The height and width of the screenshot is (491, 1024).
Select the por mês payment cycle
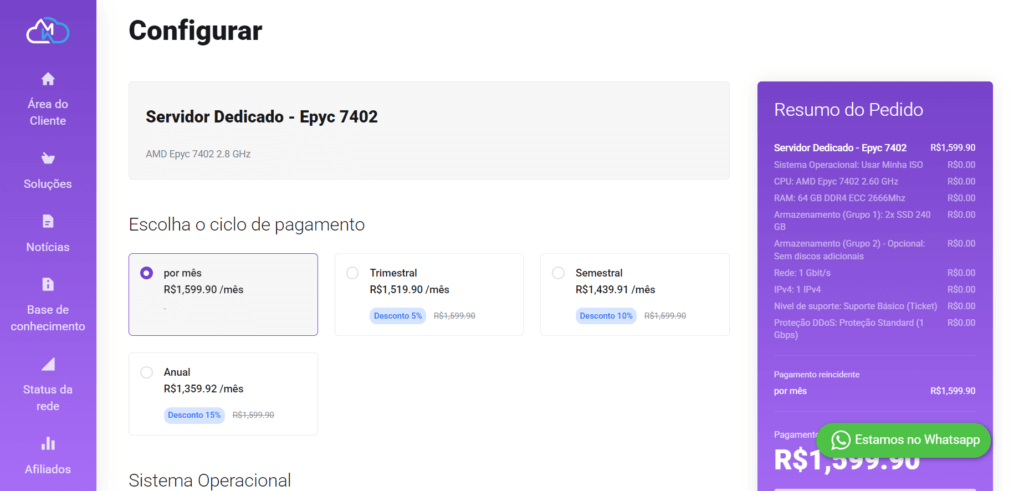pos(223,294)
